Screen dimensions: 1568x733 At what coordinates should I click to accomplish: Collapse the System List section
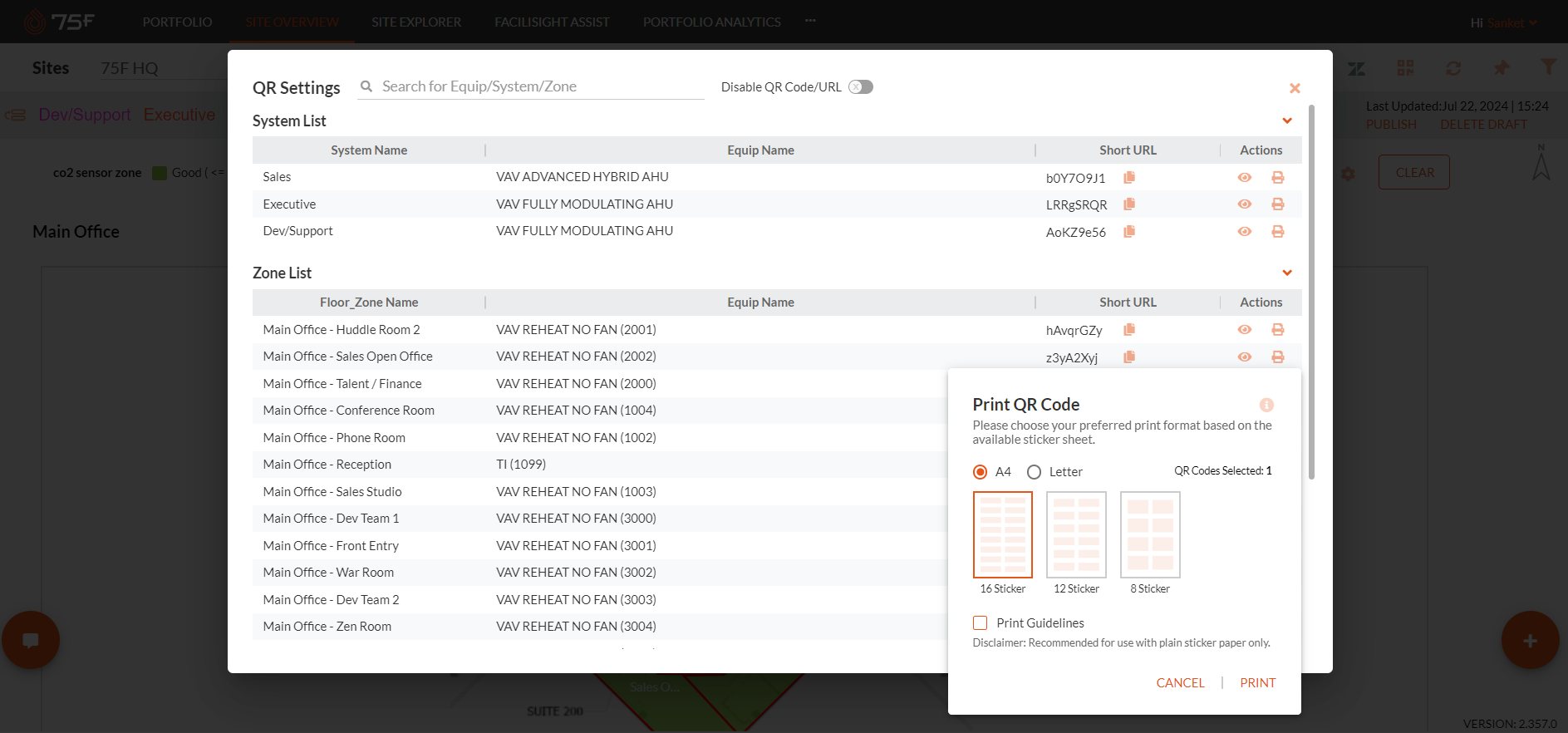tap(1287, 121)
